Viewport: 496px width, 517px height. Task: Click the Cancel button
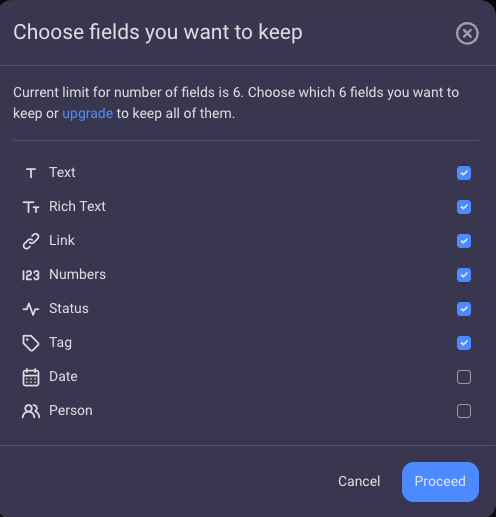(x=359, y=481)
